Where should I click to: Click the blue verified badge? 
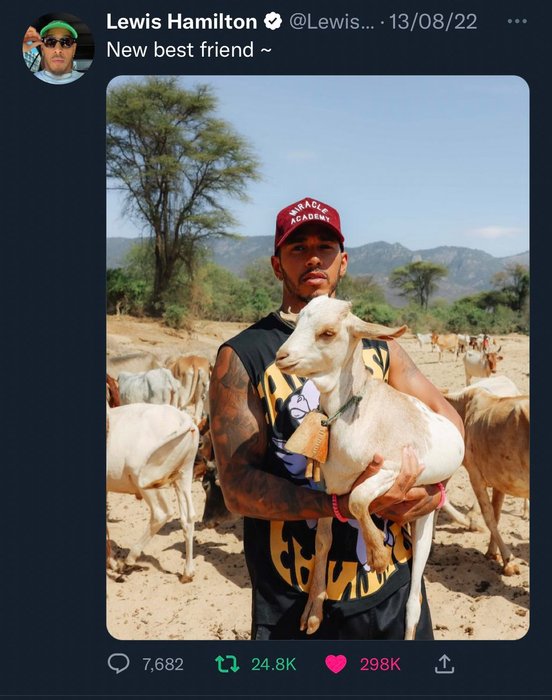tap(273, 21)
